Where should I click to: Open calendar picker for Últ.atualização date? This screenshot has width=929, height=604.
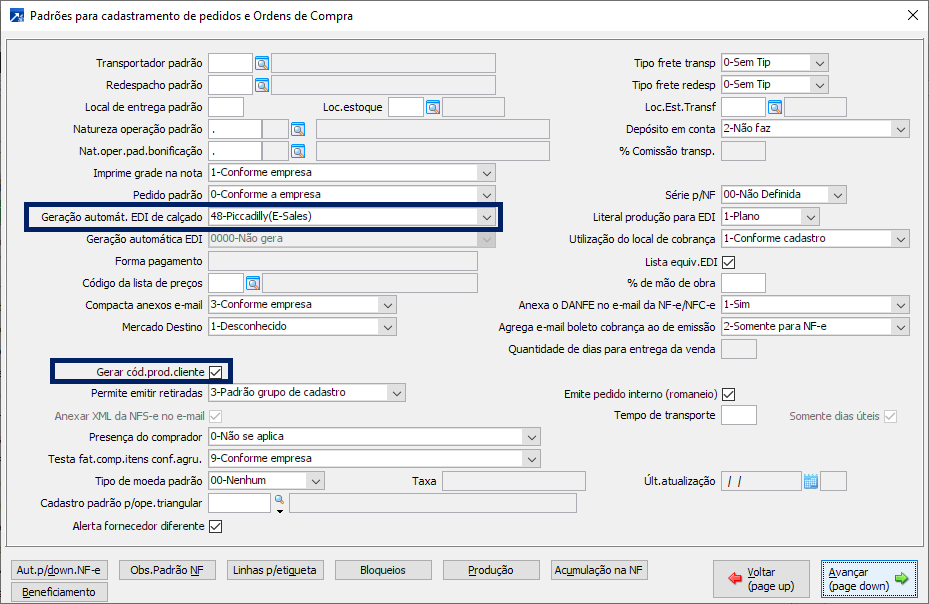click(810, 481)
